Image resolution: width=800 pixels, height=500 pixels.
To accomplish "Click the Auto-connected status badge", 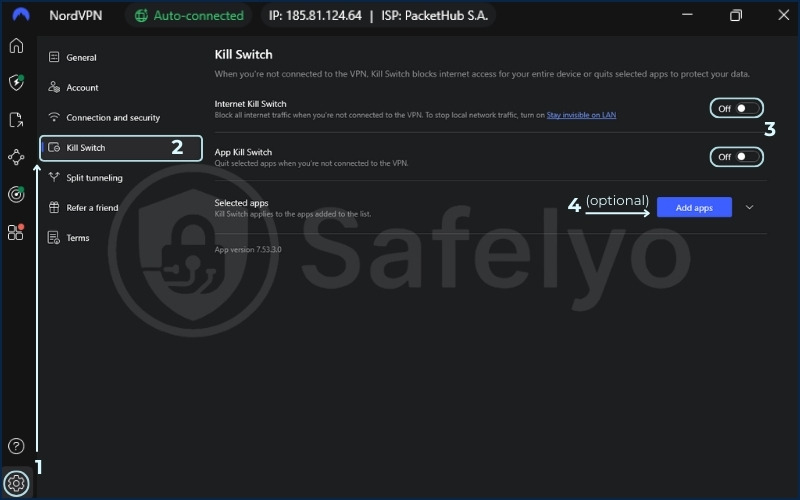I will [189, 16].
